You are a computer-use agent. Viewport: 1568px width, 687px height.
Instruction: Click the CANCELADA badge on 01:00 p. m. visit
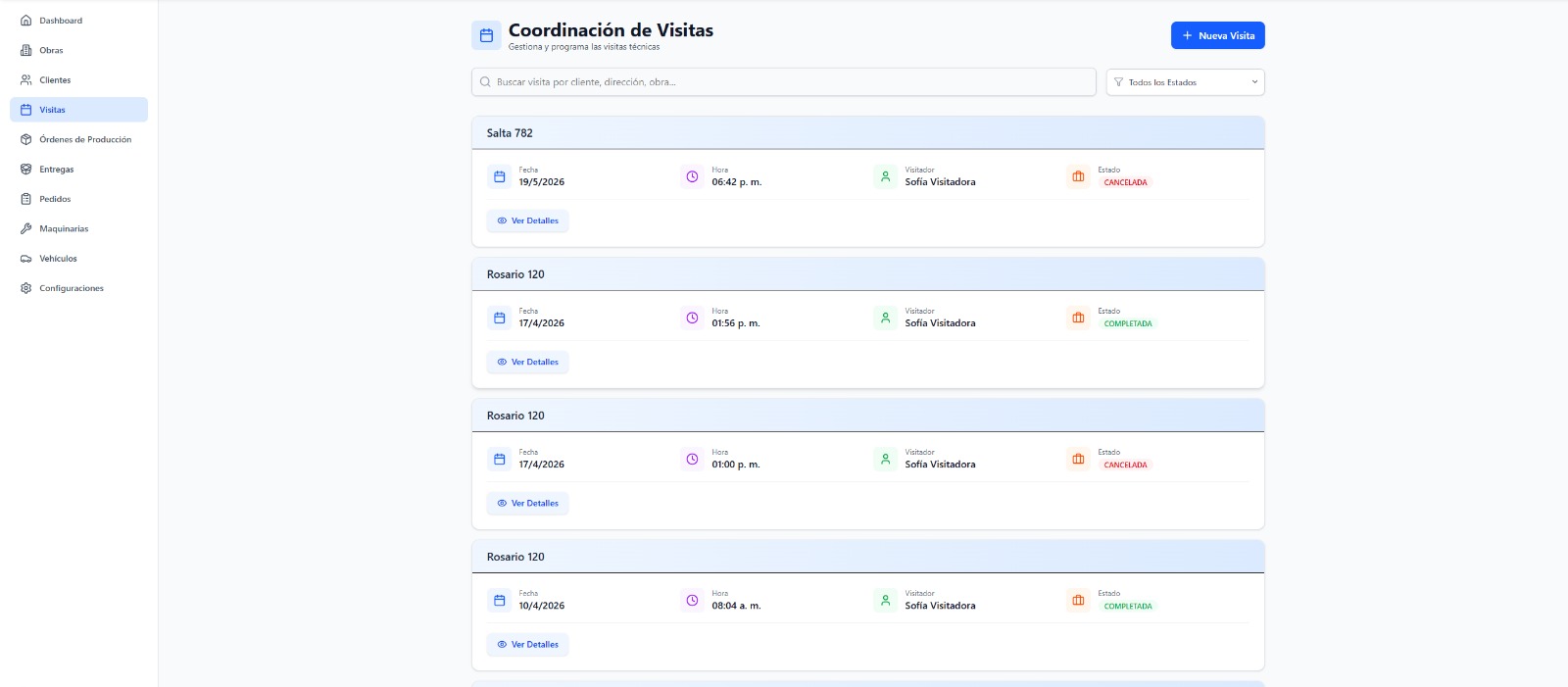pyautogui.click(x=1125, y=465)
